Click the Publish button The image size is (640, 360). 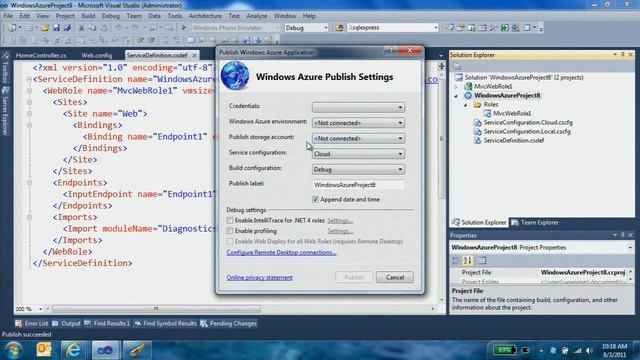pyautogui.click(x=354, y=278)
